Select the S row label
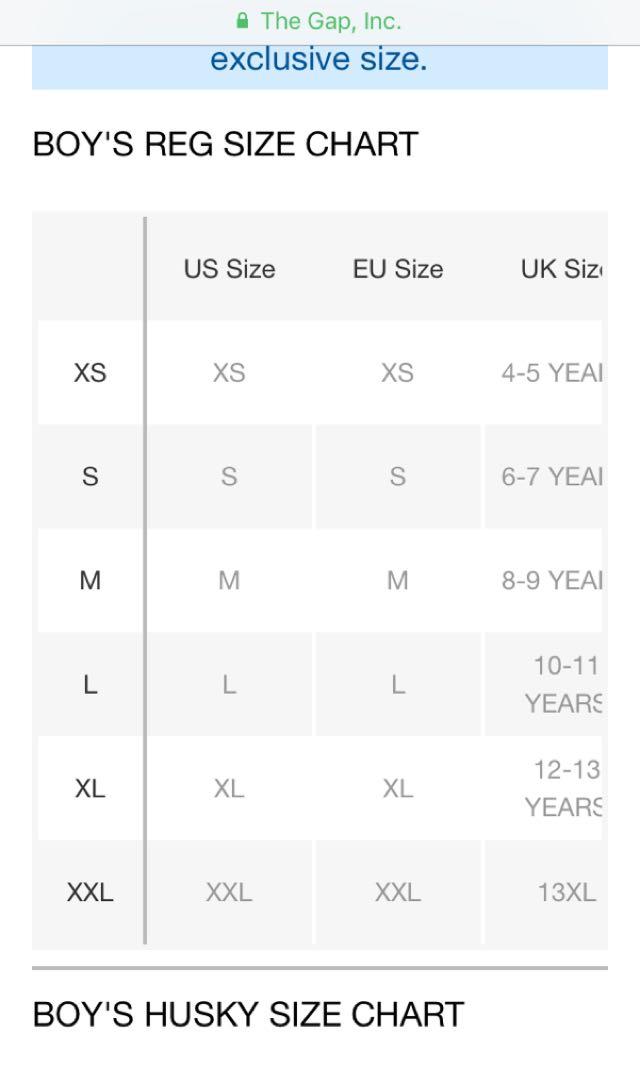640x1067 pixels. coord(90,476)
